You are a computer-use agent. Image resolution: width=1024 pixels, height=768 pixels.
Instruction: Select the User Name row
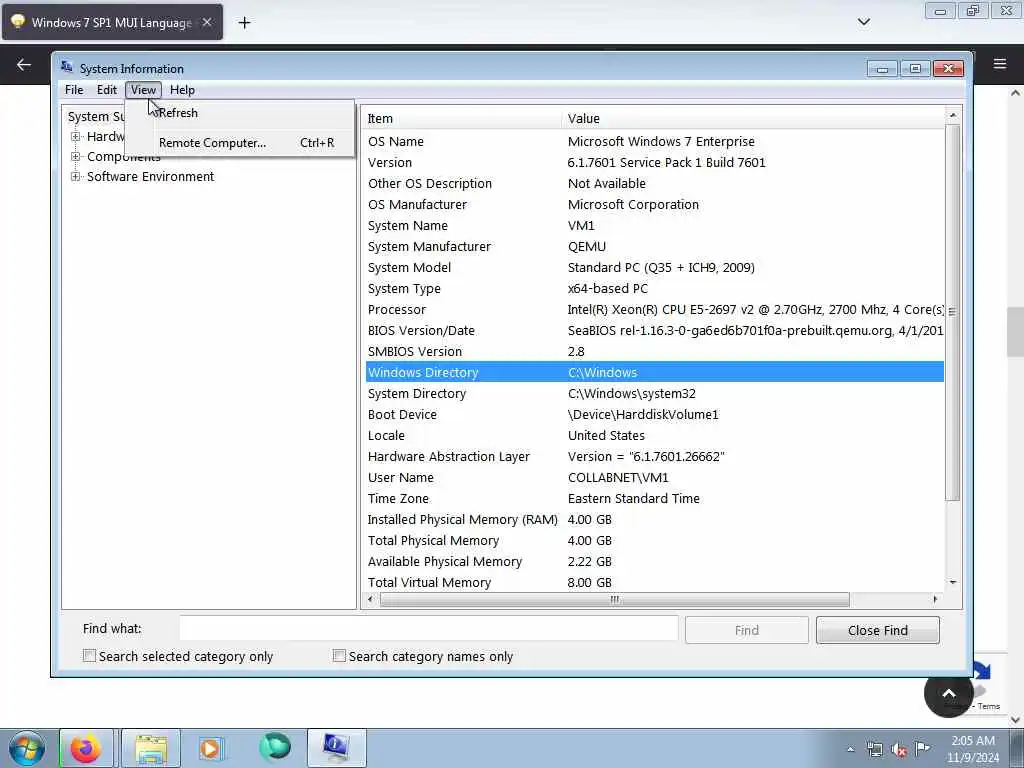tap(654, 477)
